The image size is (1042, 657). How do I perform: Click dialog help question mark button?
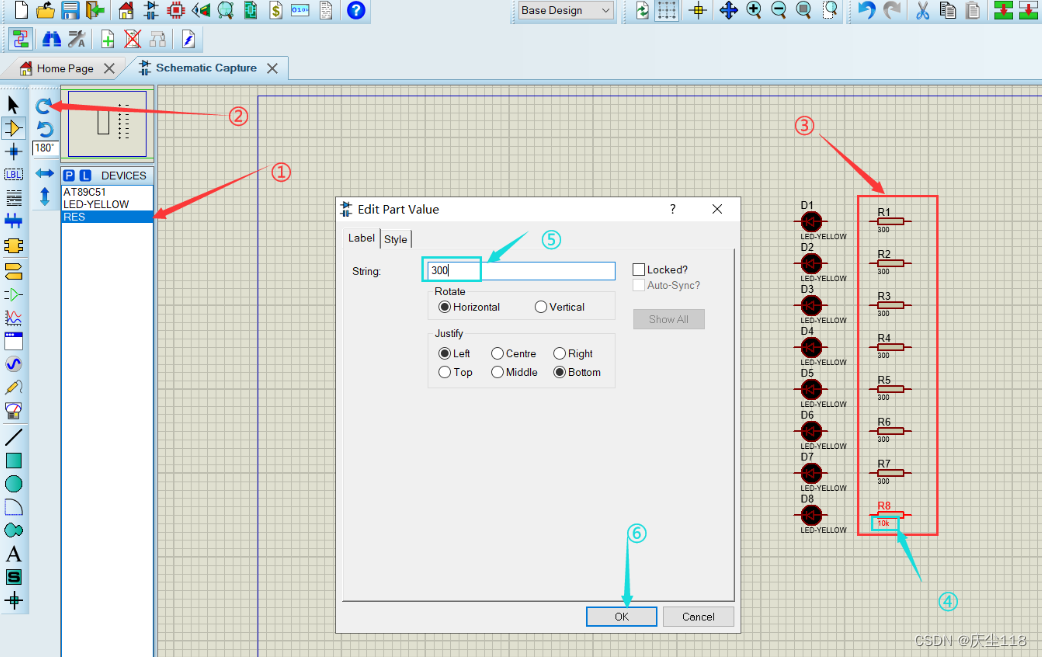pos(673,209)
